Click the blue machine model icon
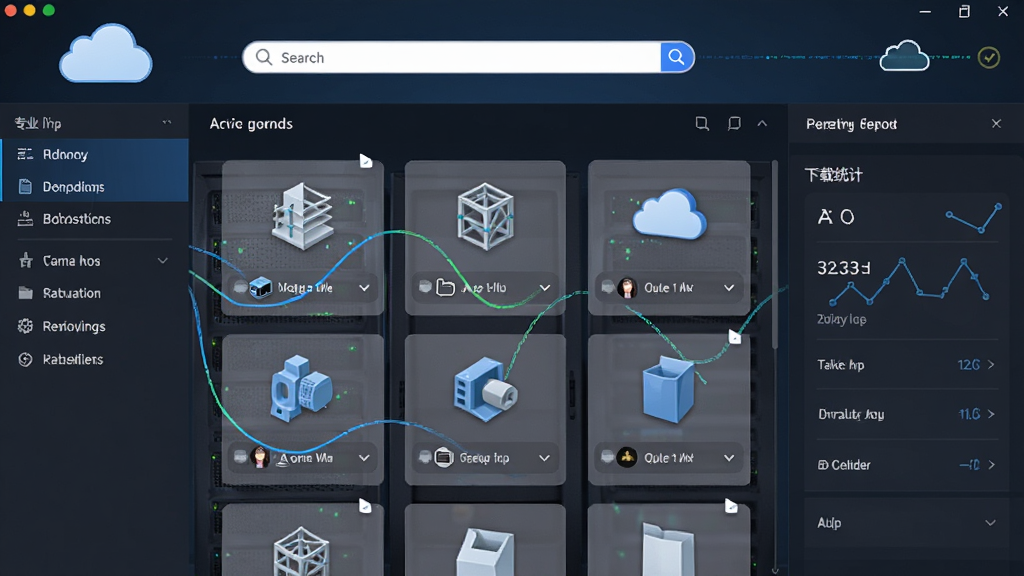This screenshot has height=576, width=1024. 300,388
